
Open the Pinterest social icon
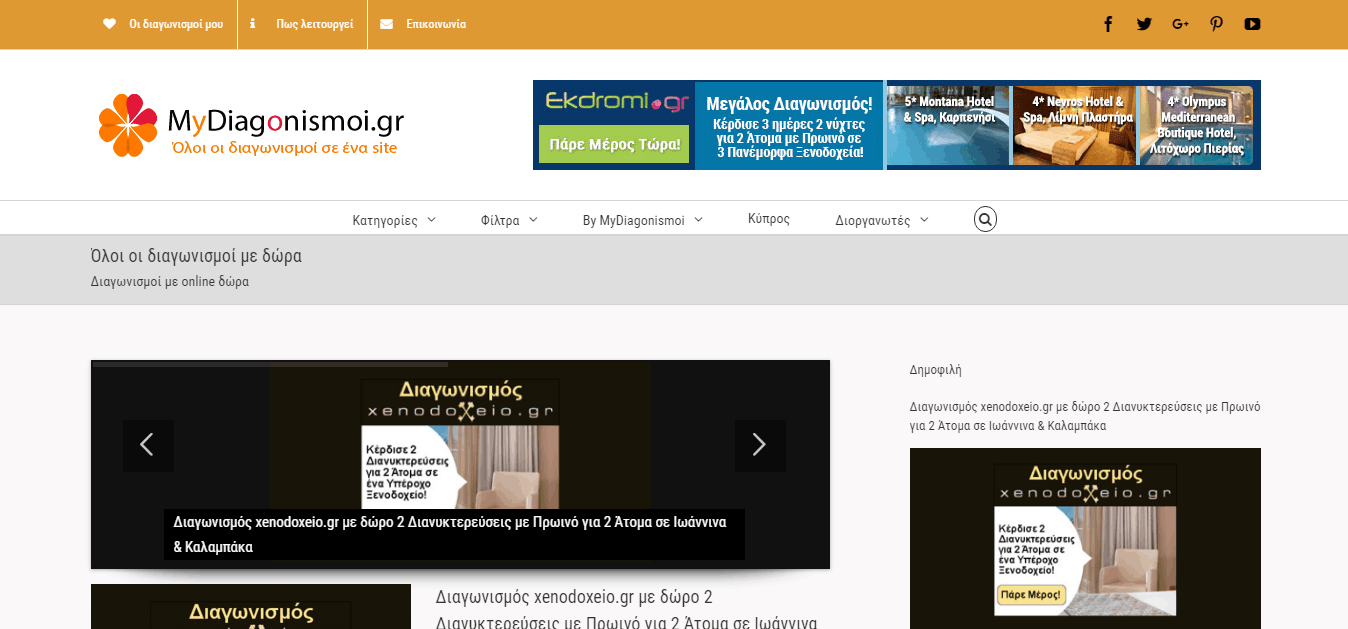click(1216, 24)
